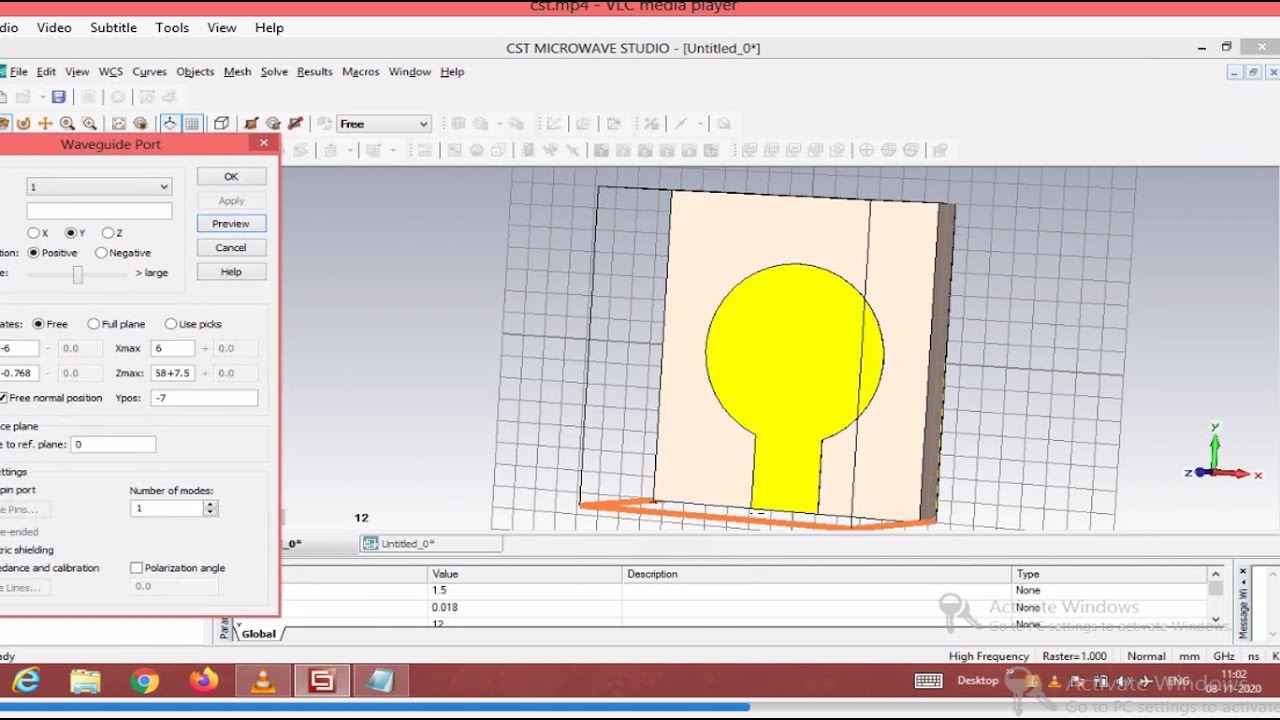The height and width of the screenshot is (720, 1280).
Task: Open the Solve menu
Action: [x=274, y=72]
